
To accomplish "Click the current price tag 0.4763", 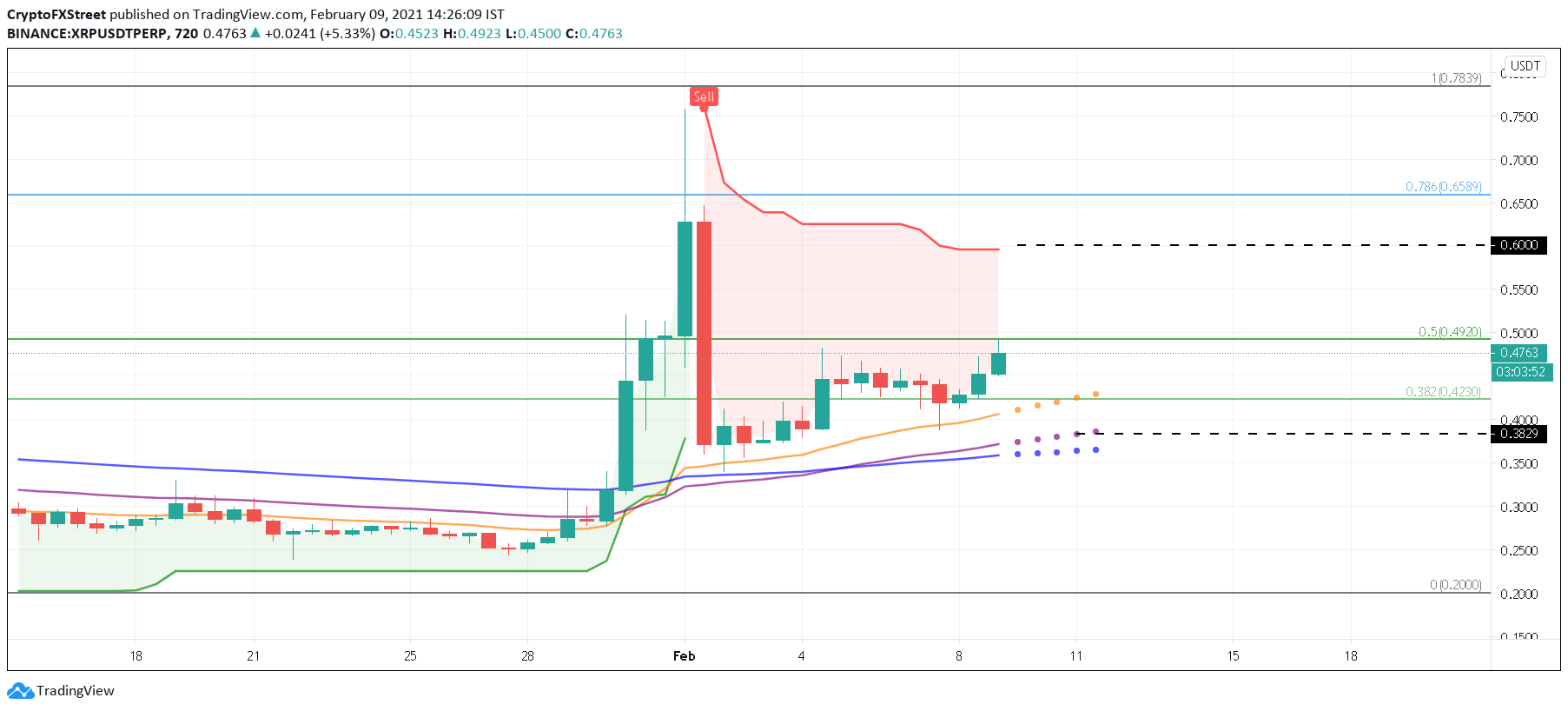I will [1518, 353].
